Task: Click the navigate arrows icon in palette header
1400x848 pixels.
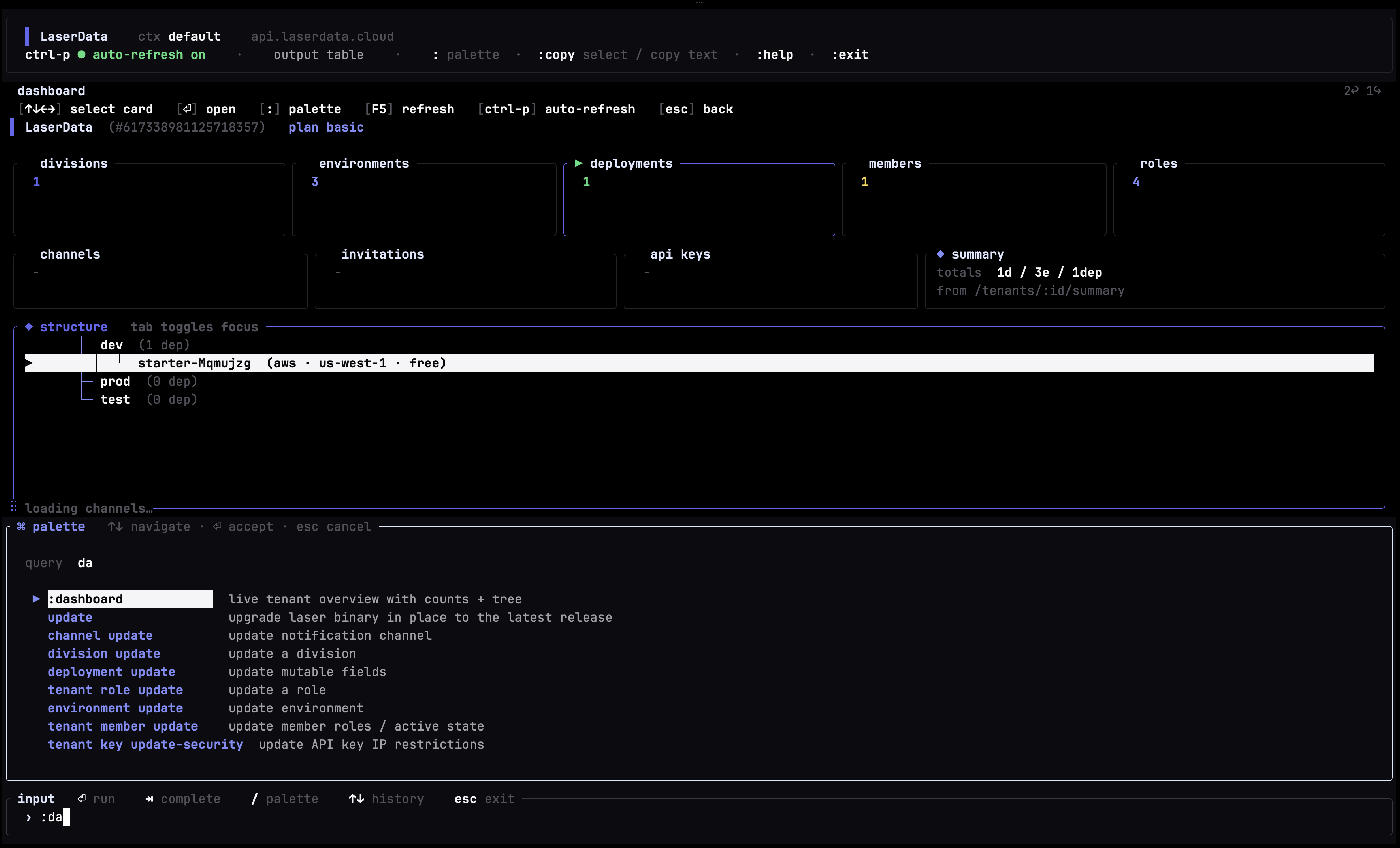Action: tap(115, 526)
